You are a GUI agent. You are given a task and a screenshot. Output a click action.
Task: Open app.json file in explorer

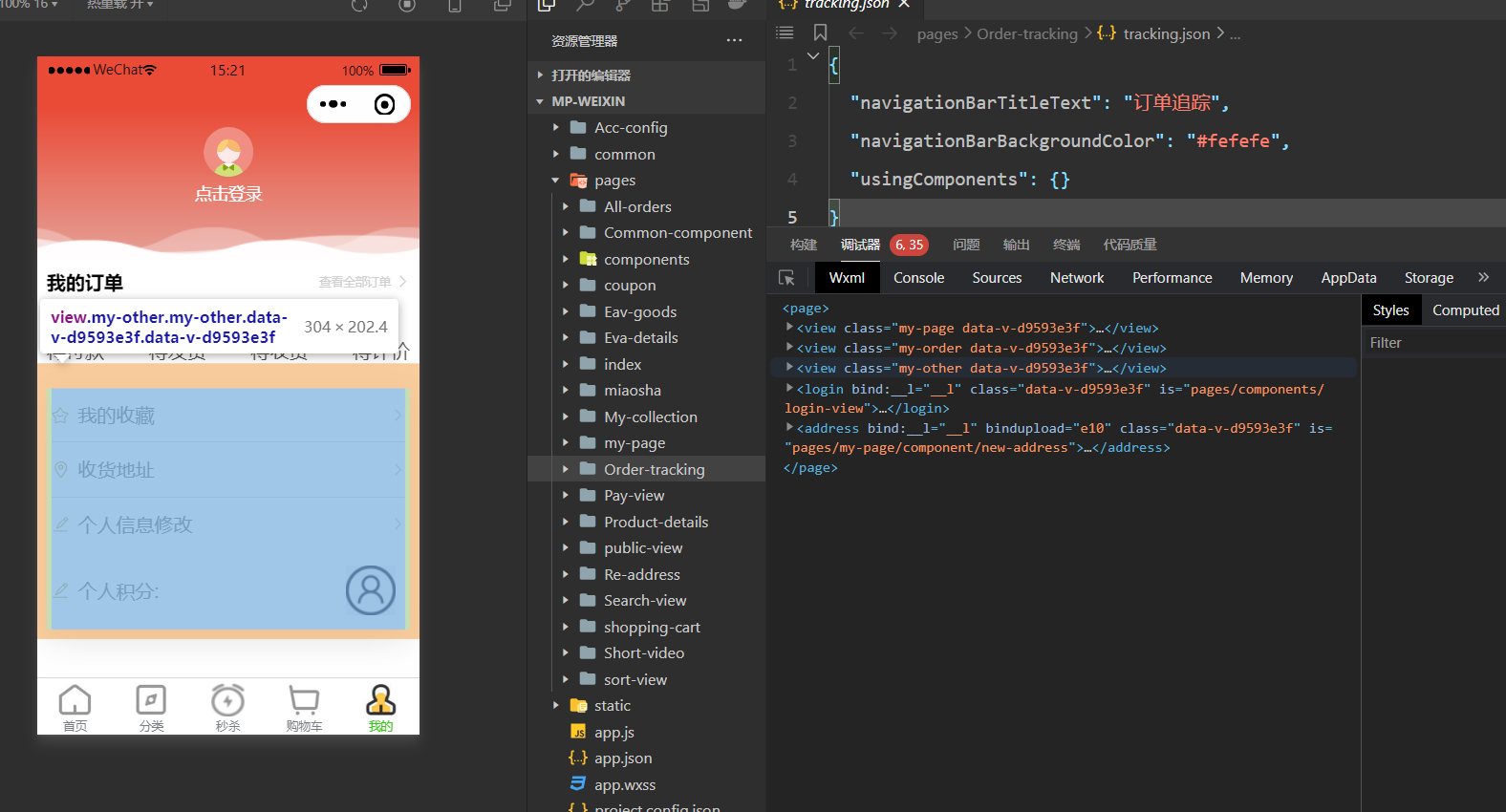coord(622,759)
